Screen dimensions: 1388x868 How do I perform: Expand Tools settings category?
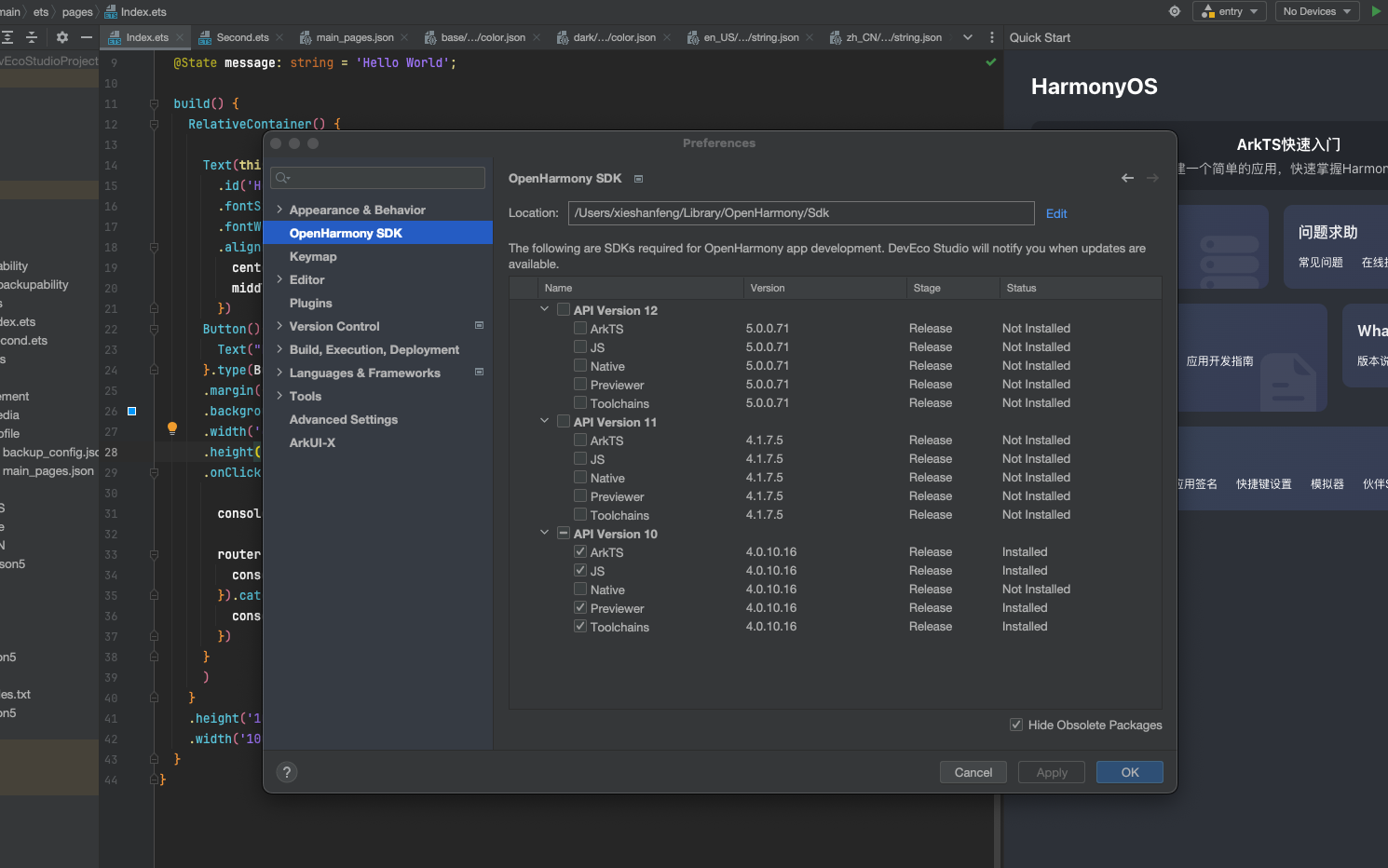(x=279, y=396)
